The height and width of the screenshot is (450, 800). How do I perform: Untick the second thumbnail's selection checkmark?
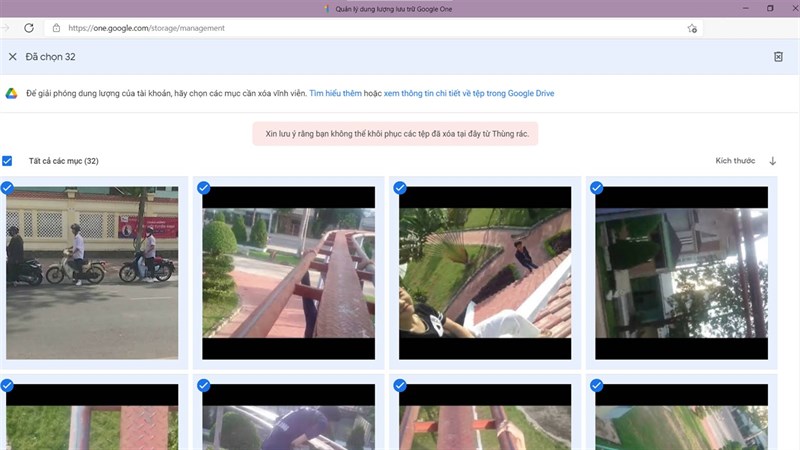(x=204, y=187)
